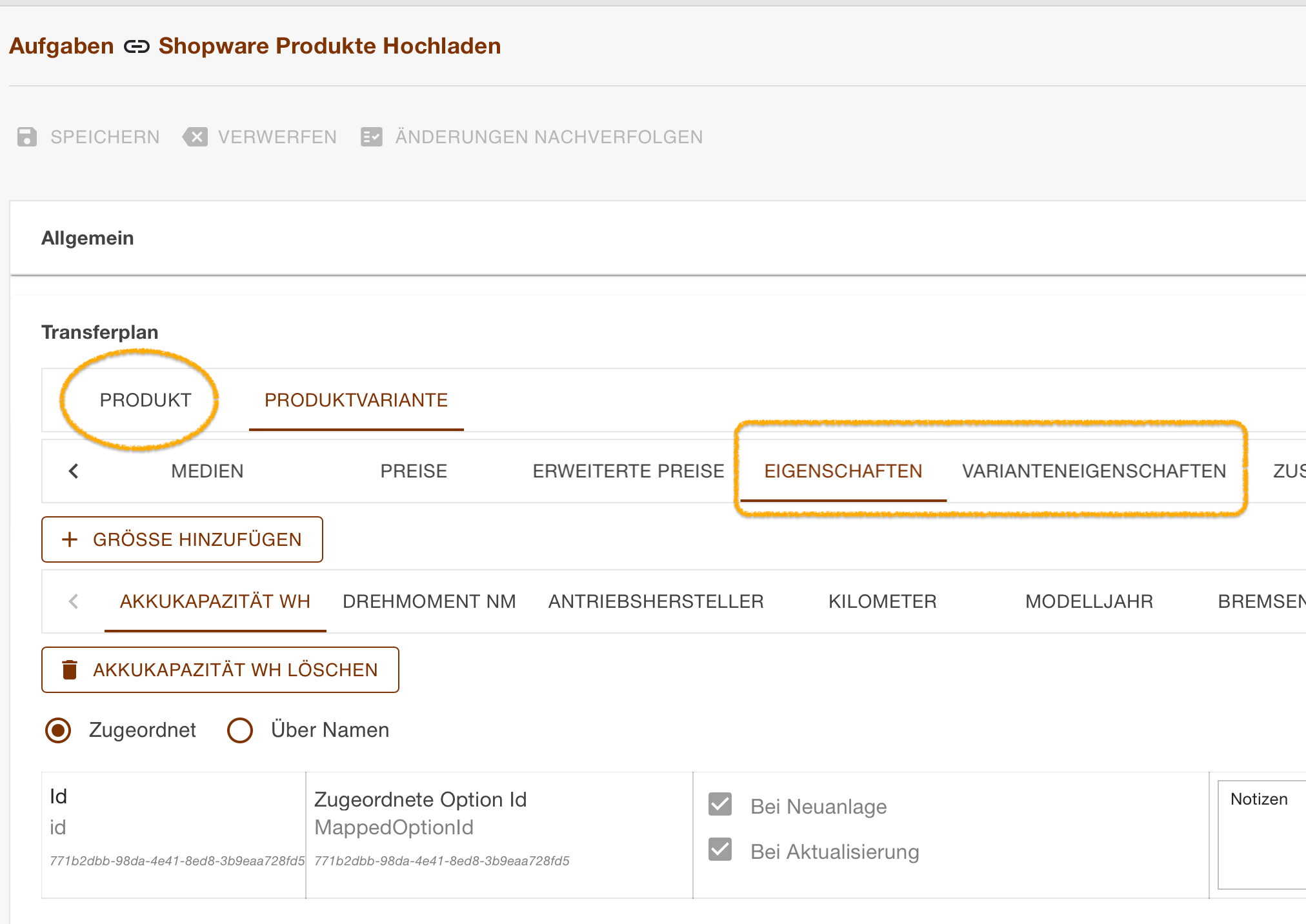1306x924 pixels.
Task: Toggle the Bei Aktualisierung checkbox
Action: [x=720, y=850]
